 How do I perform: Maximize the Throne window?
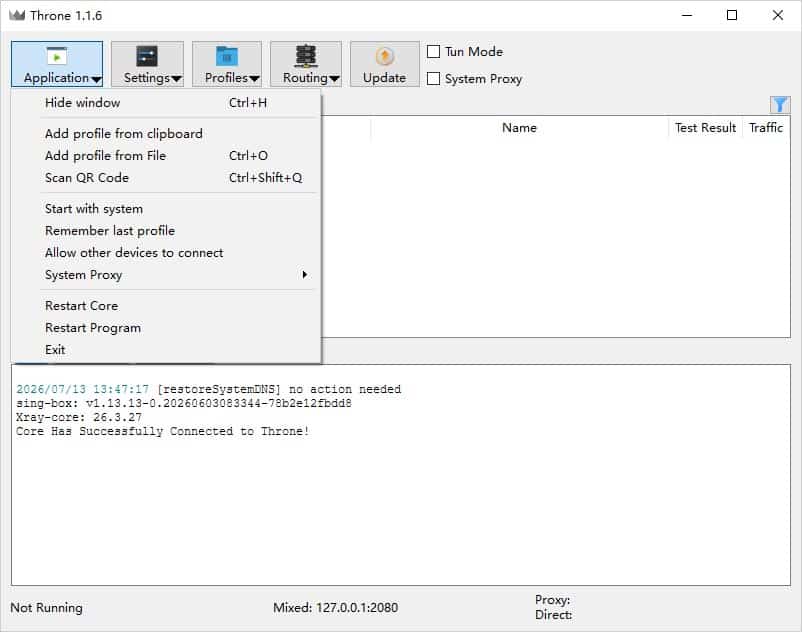click(732, 15)
